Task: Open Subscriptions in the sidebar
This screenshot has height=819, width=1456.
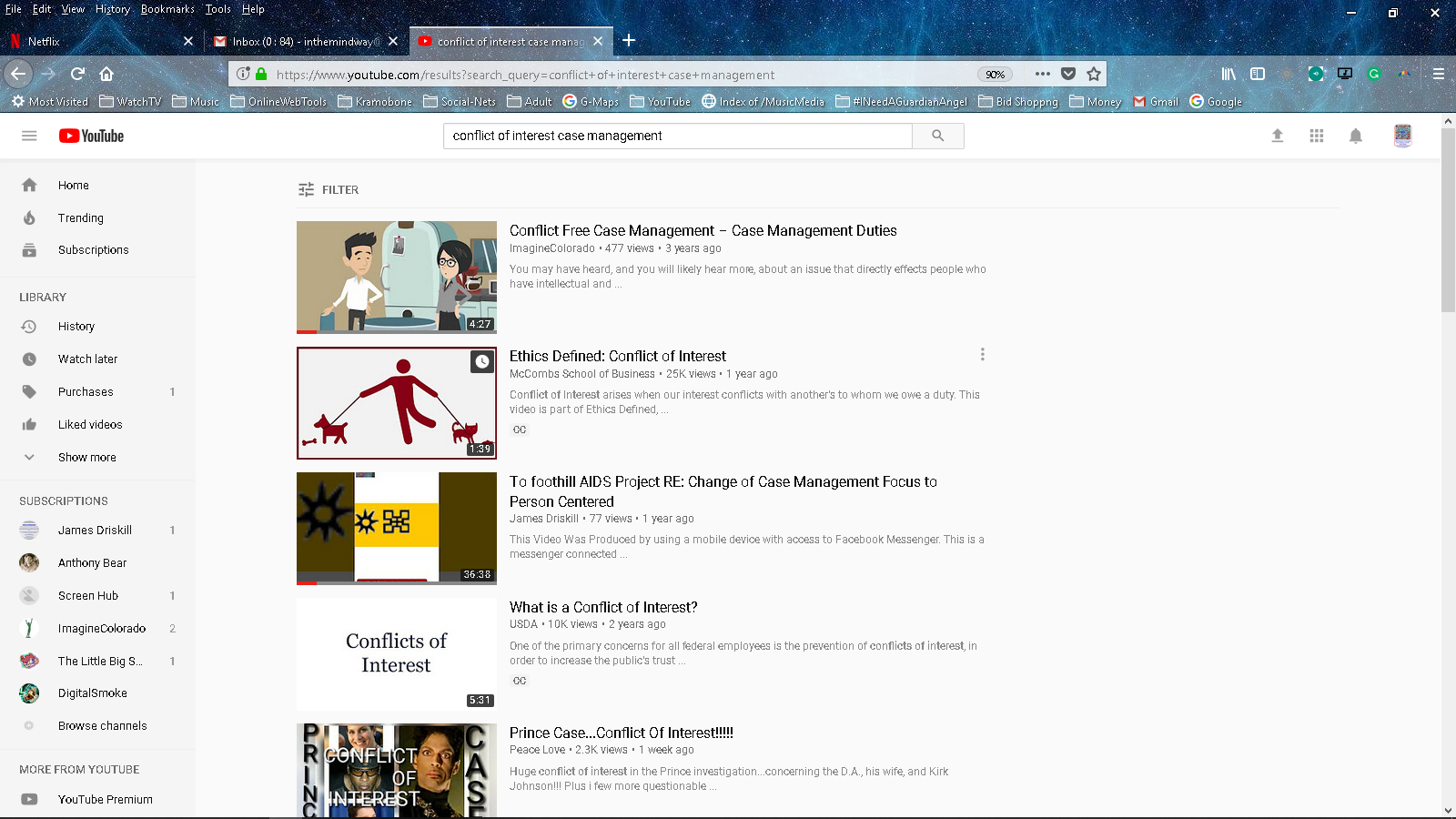Action: click(98, 249)
